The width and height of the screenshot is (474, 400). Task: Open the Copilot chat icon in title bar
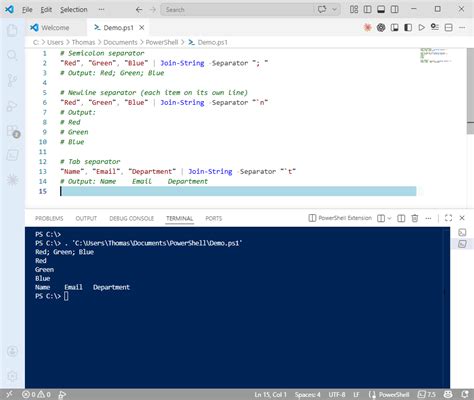[x=322, y=9]
